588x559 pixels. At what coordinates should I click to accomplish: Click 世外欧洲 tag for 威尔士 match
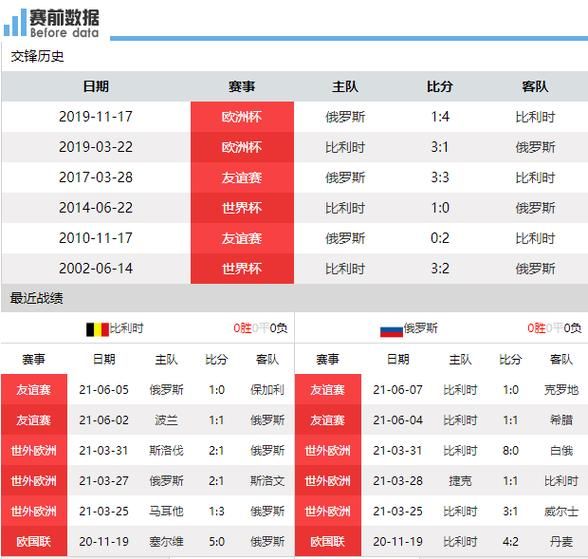point(328,511)
